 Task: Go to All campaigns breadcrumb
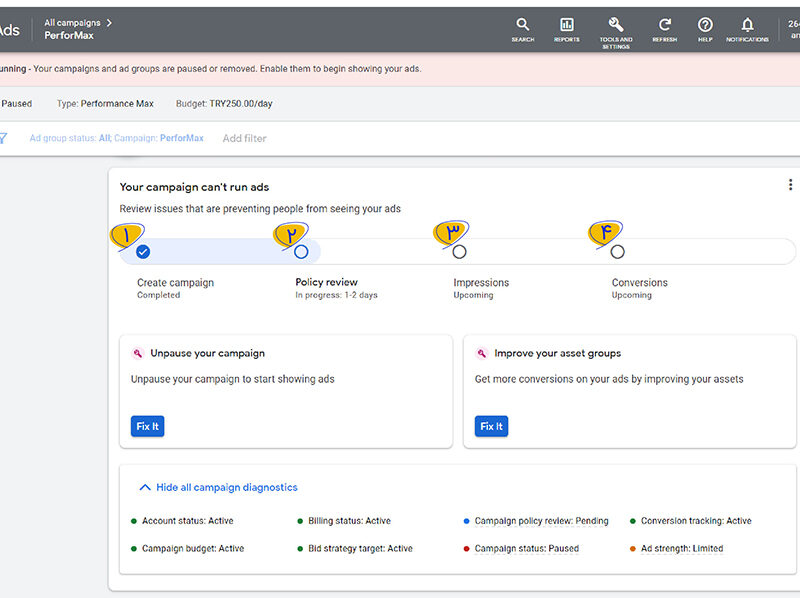(x=72, y=22)
